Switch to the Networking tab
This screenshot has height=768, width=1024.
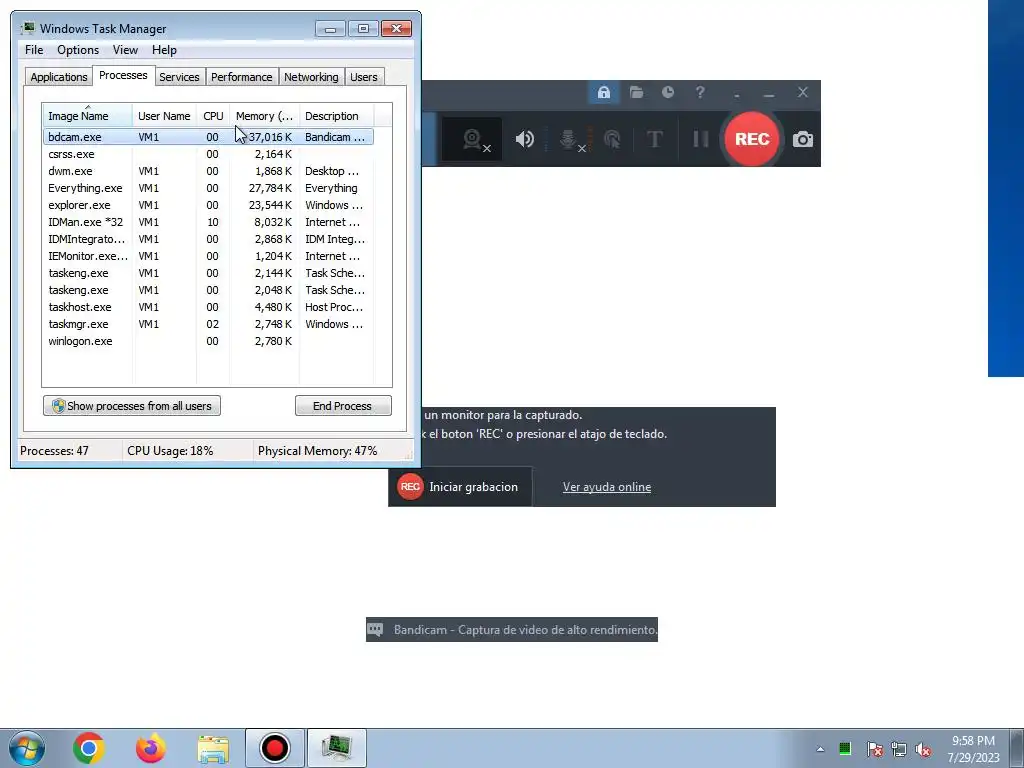click(311, 77)
